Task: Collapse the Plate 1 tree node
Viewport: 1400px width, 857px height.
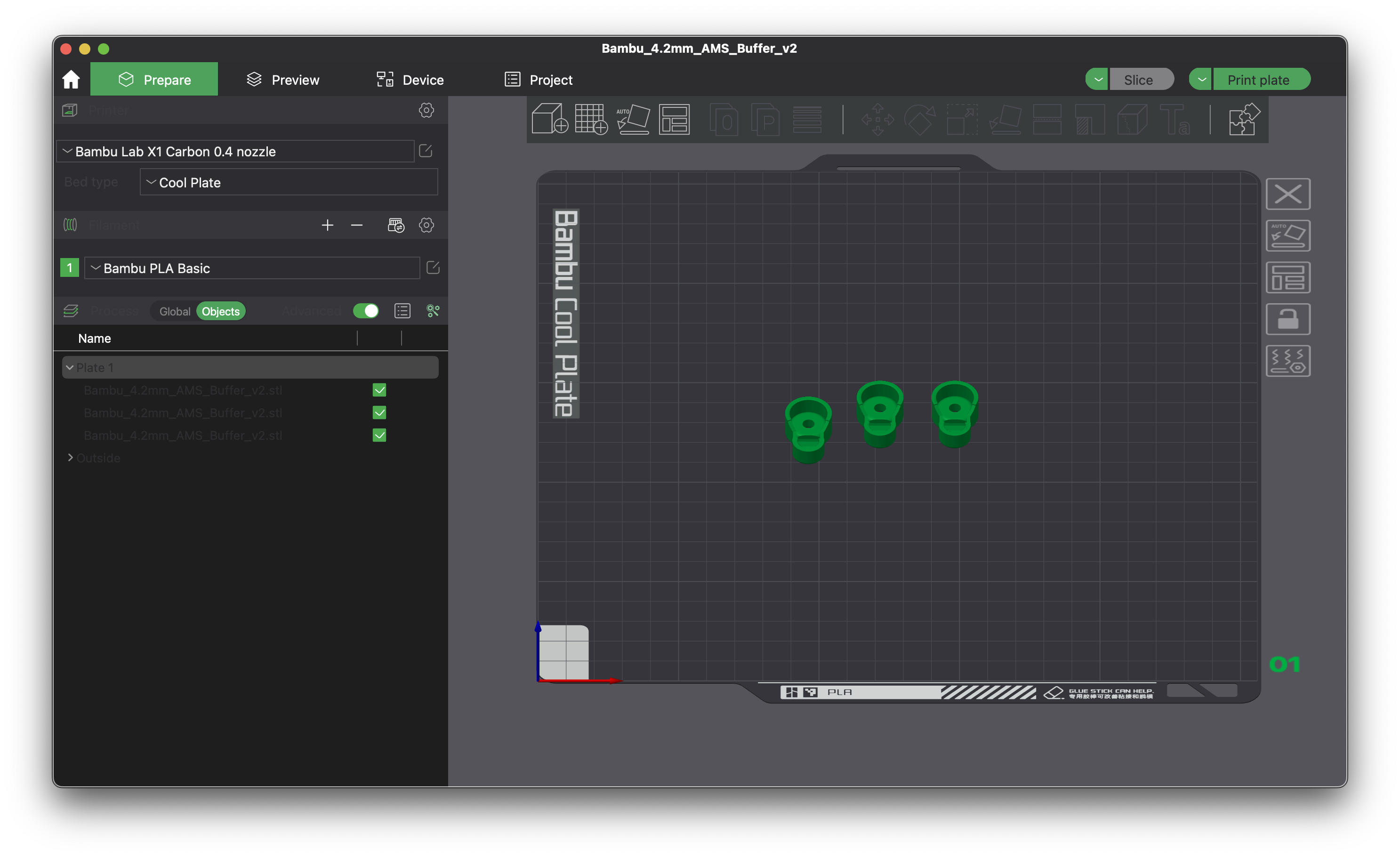Action: point(70,367)
